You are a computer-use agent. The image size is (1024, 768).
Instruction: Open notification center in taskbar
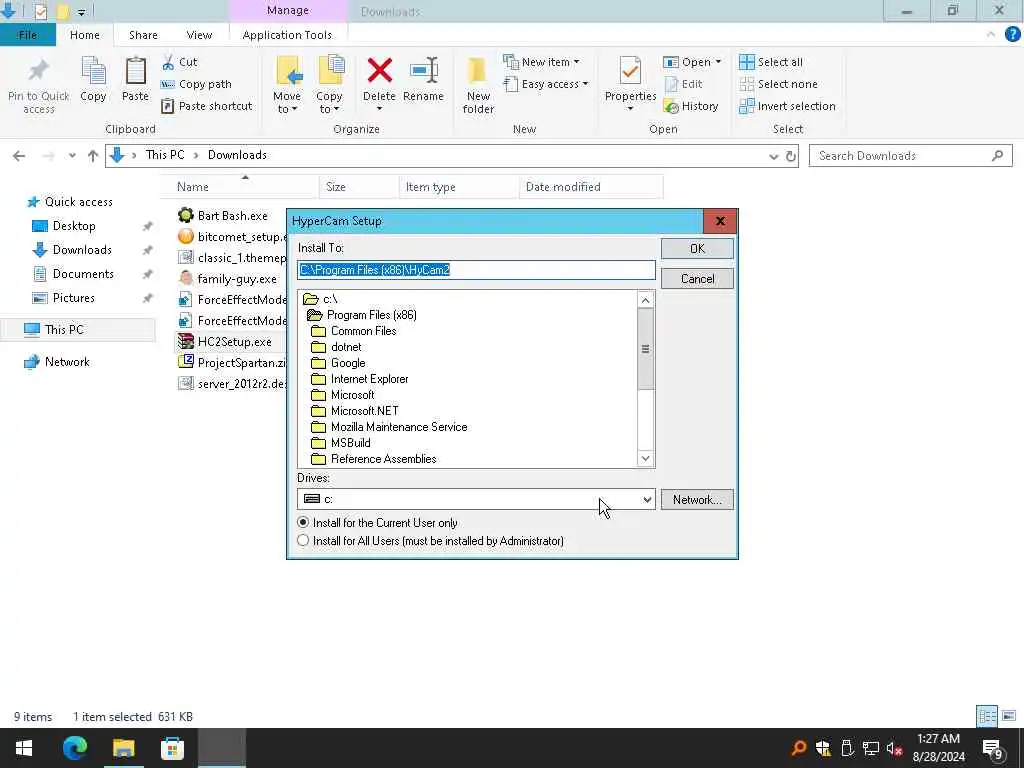pos(992,748)
